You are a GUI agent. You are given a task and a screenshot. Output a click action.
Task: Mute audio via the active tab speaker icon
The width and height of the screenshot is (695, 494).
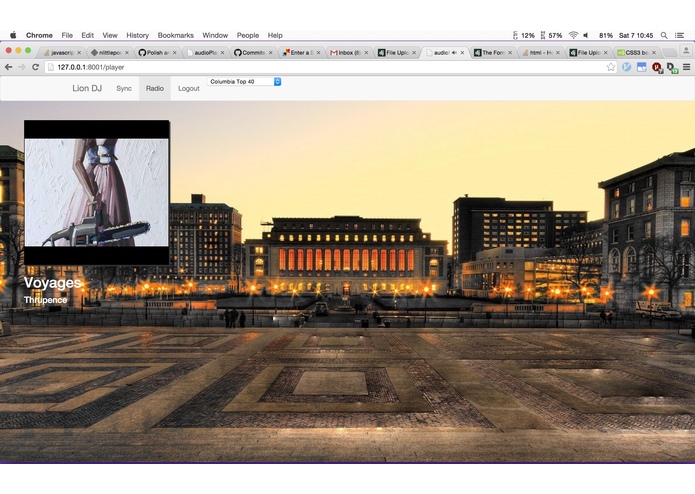[454, 52]
